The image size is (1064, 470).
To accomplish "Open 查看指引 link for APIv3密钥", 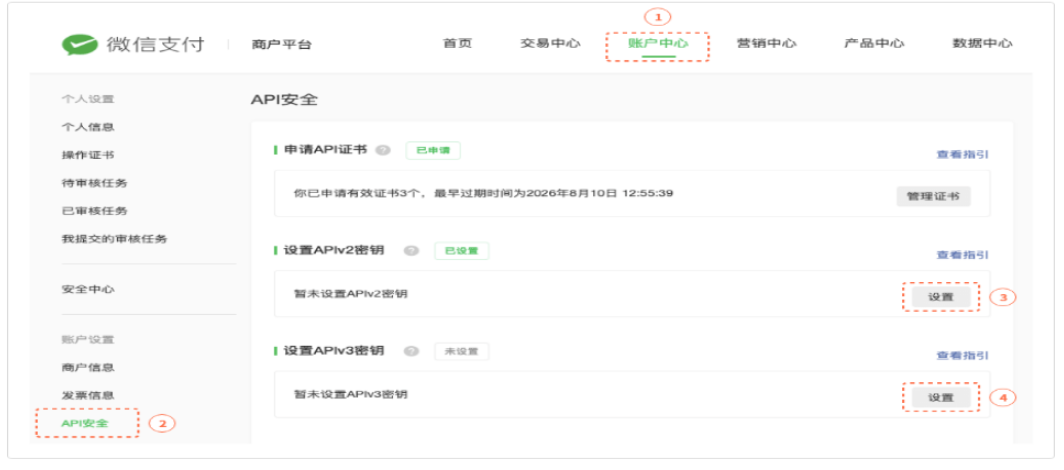I will click(962, 355).
